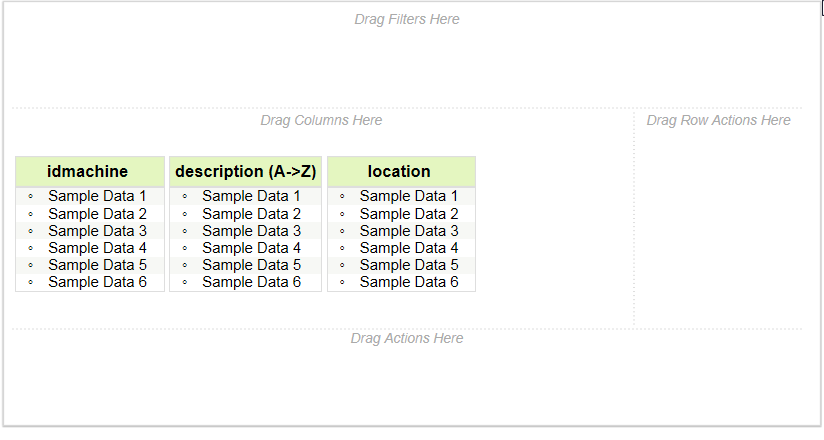Click the Drag Actions Here zone
Viewport: 824px width, 440px height.
point(406,338)
